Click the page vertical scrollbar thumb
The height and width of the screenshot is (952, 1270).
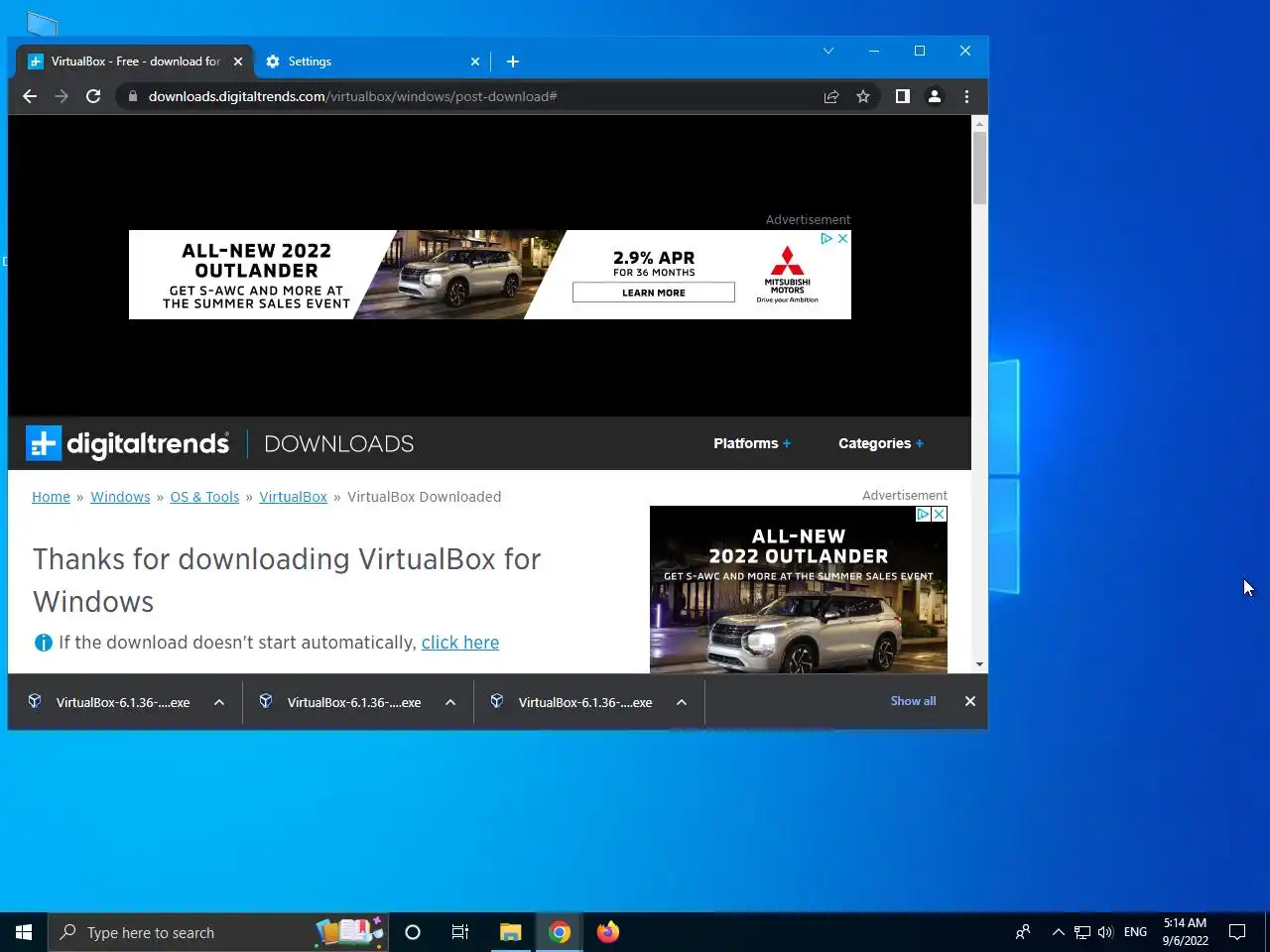(x=980, y=168)
